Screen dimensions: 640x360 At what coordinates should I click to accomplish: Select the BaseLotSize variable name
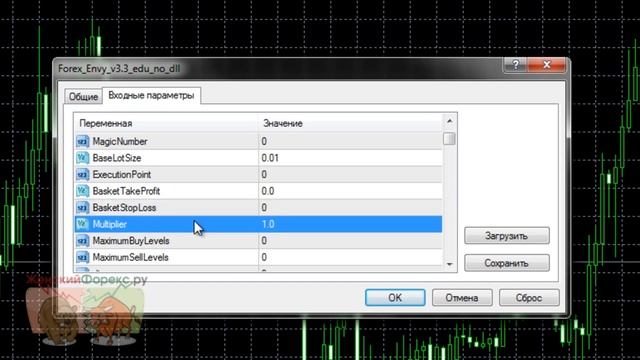click(117, 158)
